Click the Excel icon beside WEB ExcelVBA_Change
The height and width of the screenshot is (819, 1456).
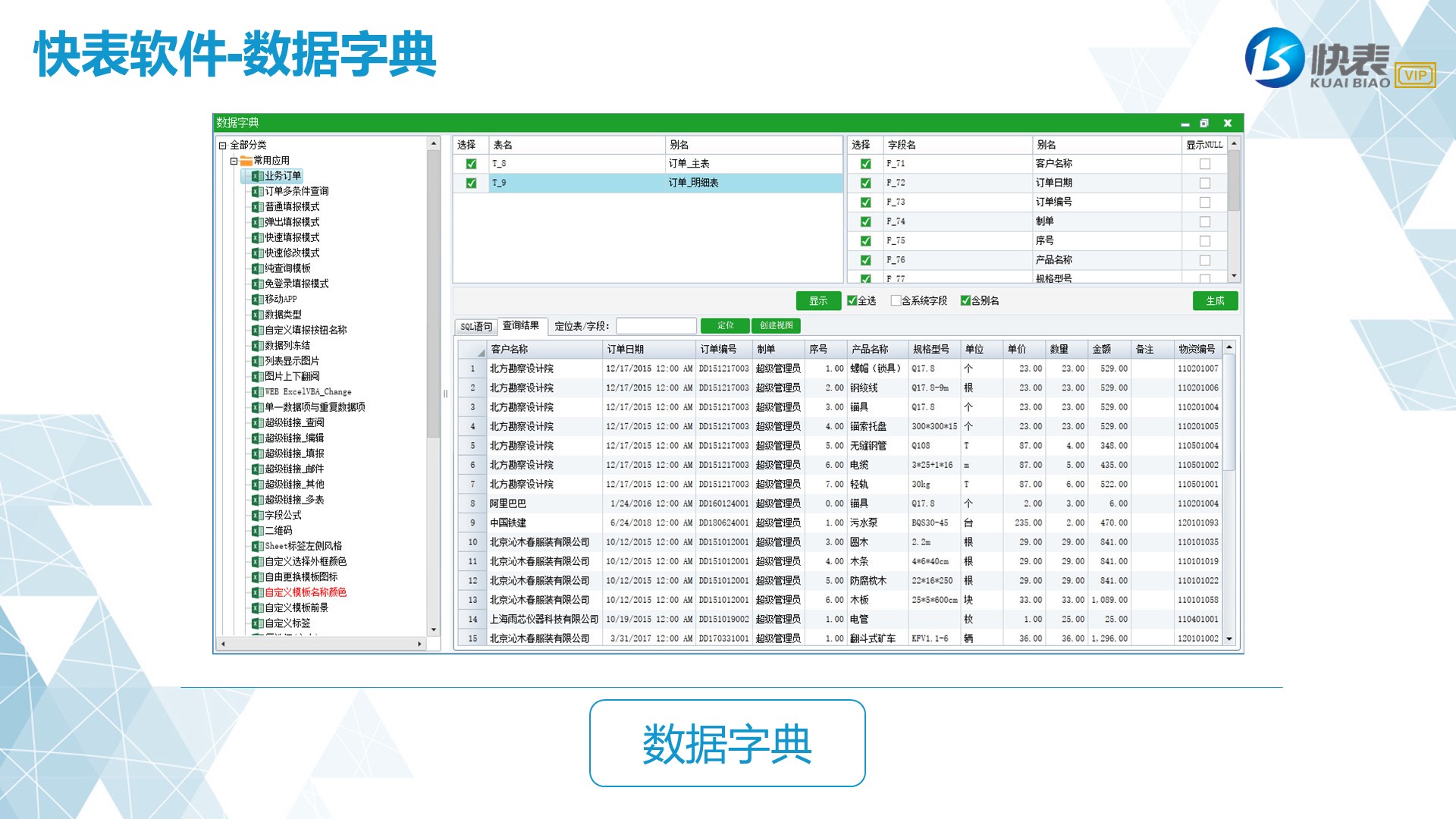click(x=257, y=392)
